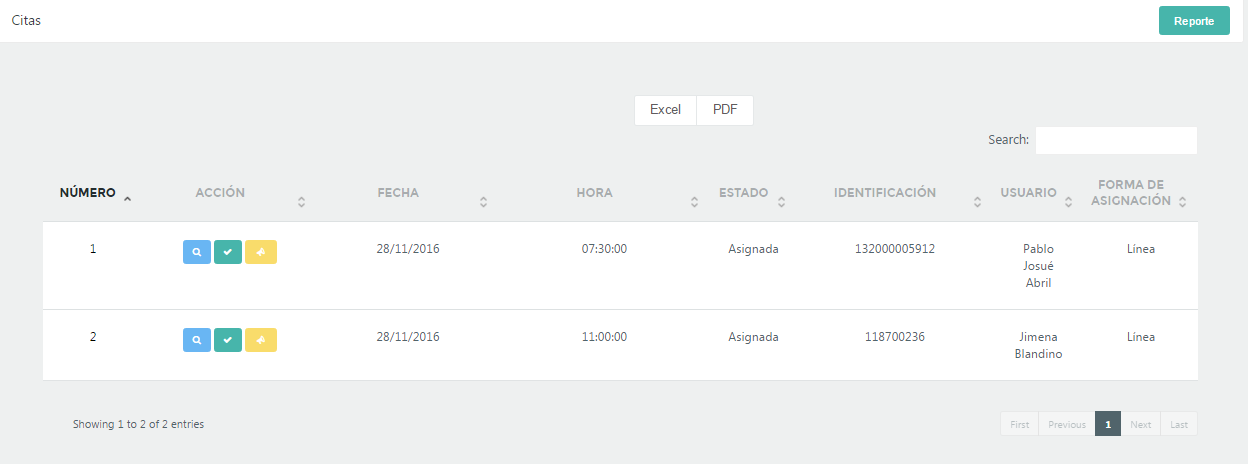The height and width of the screenshot is (464, 1248).
Task: Click the green checkmark icon for appointment 2
Action: pos(228,340)
